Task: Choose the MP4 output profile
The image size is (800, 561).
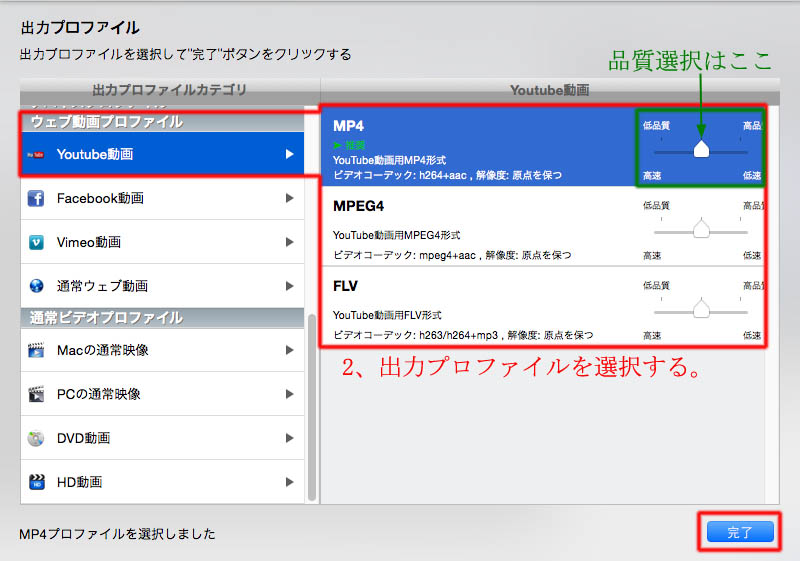Action: pyautogui.click(x=543, y=147)
